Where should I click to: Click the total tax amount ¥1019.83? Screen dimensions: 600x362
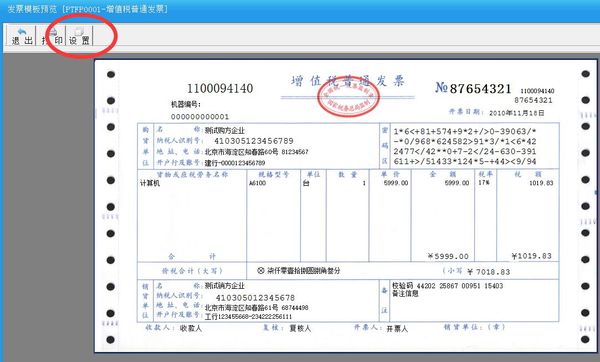coord(532,256)
